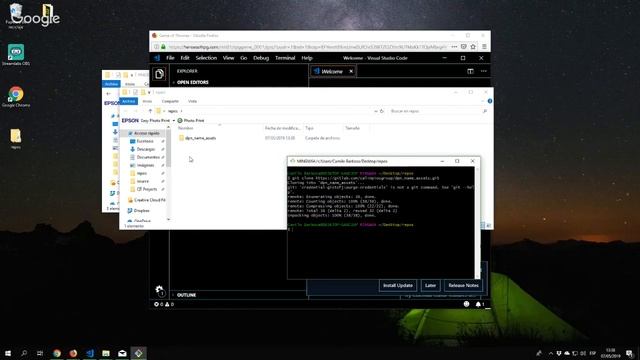
Task: Click the VS Code icon in the taskbar
Action: point(90,353)
